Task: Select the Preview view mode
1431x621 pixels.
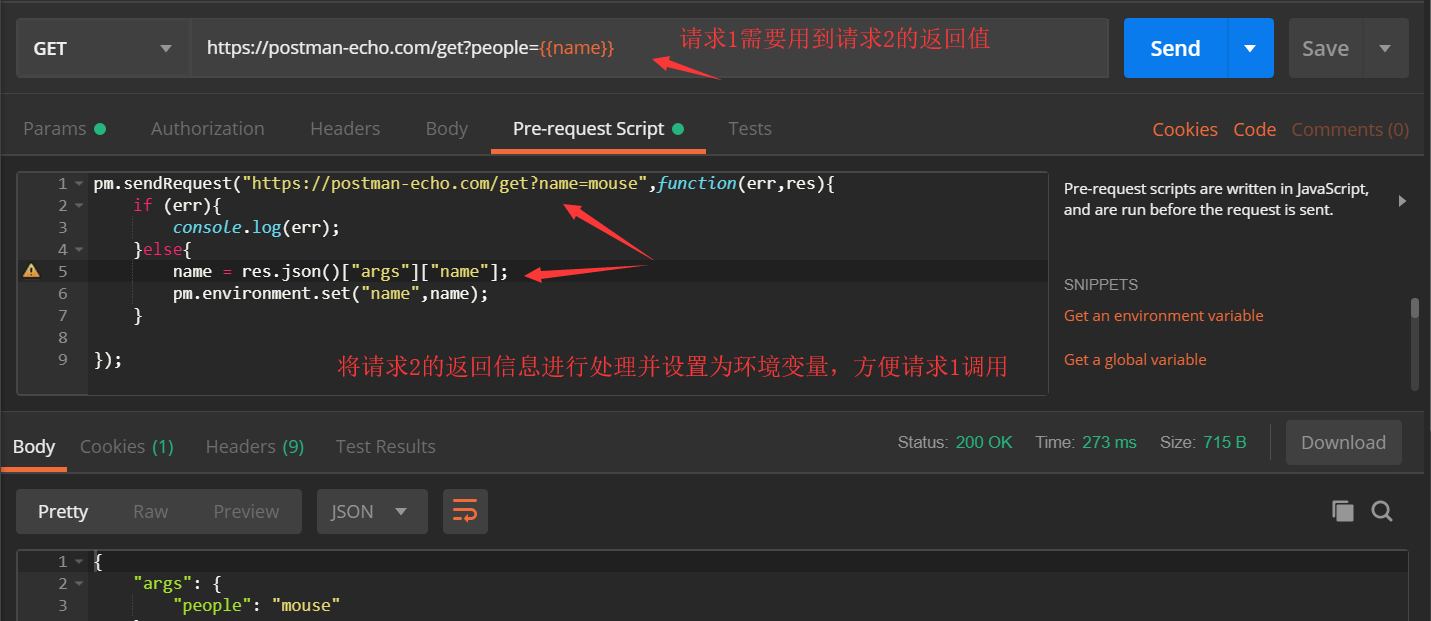Action: tap(246, 511)
